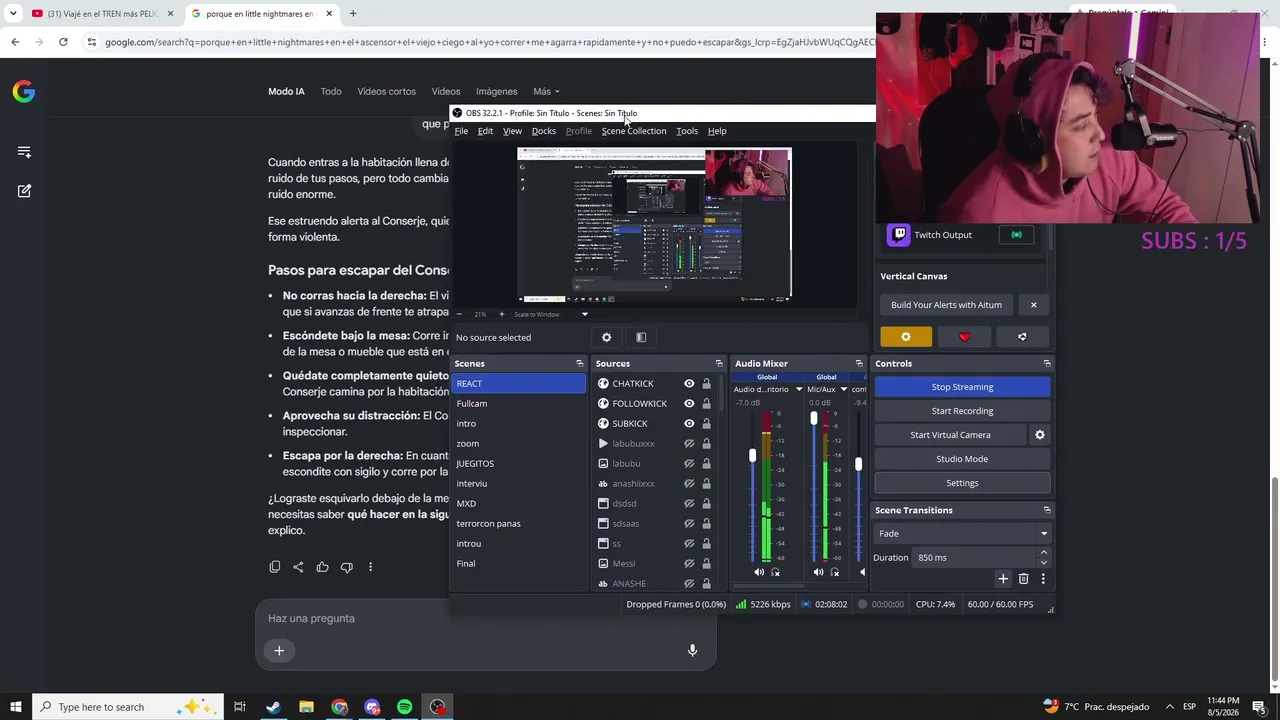Undock the Scenes panel
Image resolution: width=1280 pixels, height=720 pixels.
(580, 364)
